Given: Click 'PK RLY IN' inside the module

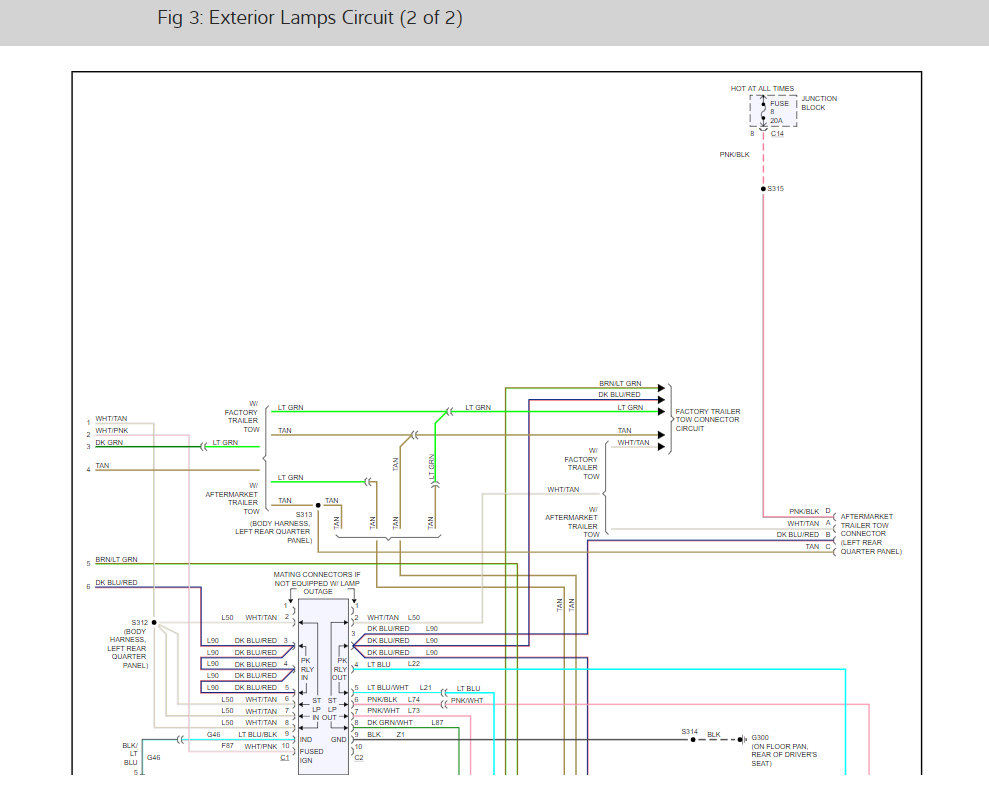Looking at the screenshot, I should pyautogui.click(x=306, y=669).
